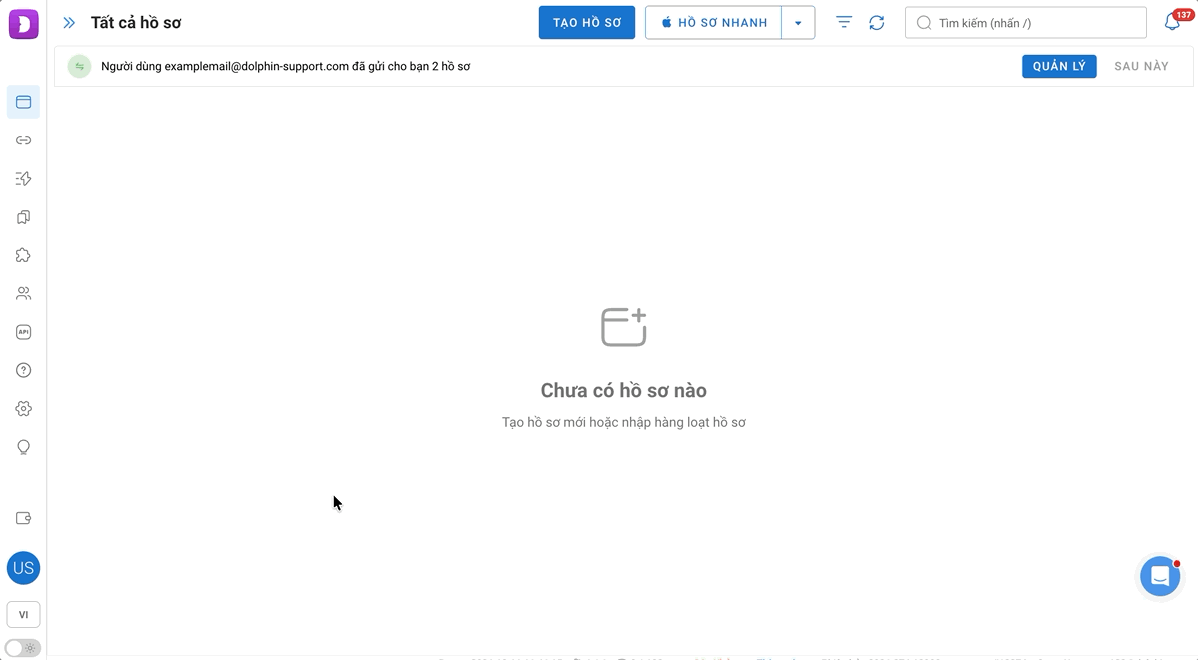Open the help question mark icon
This screenshot has height=660, width=1198.
tap(24, 370)
